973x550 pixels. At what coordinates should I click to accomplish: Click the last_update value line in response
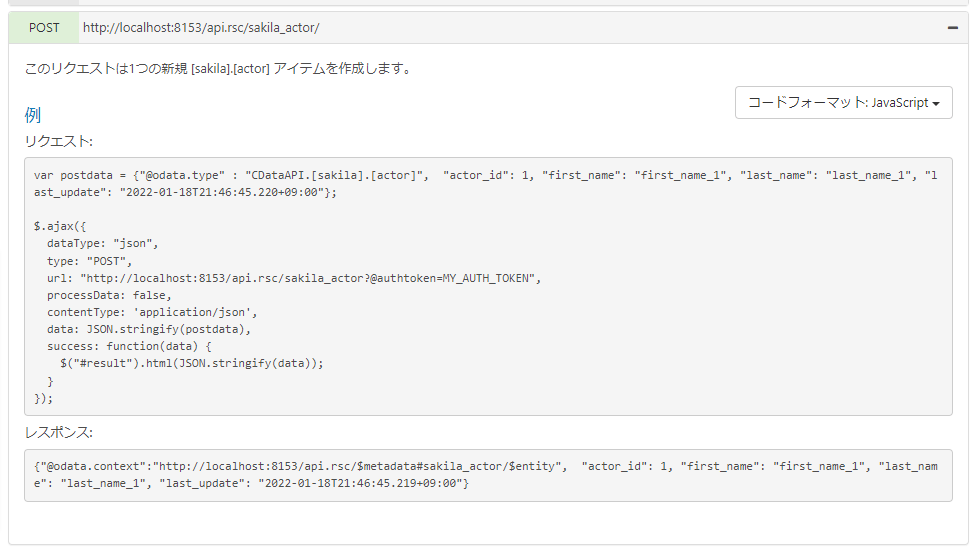251,484
